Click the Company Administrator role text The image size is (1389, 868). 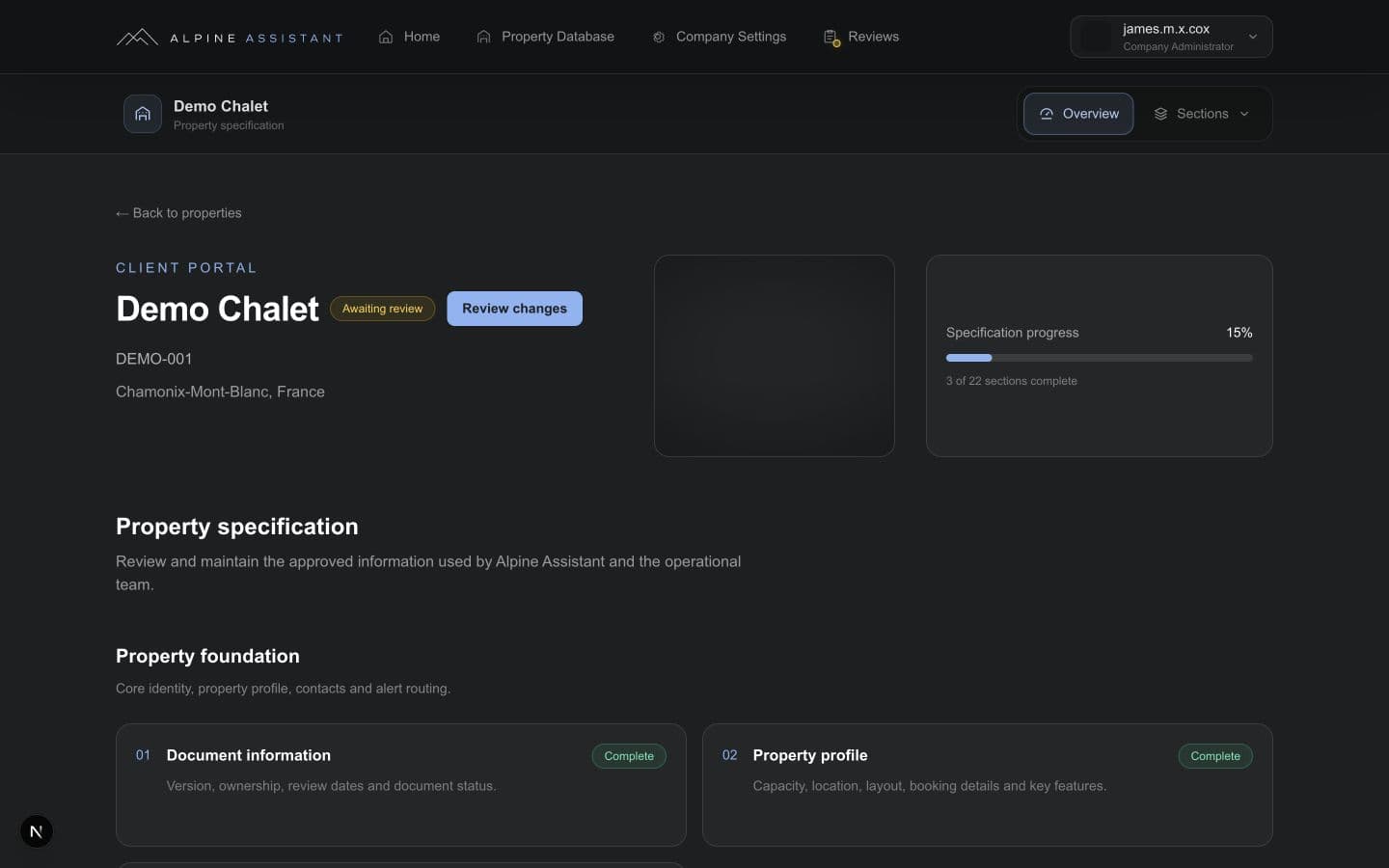1178,46
